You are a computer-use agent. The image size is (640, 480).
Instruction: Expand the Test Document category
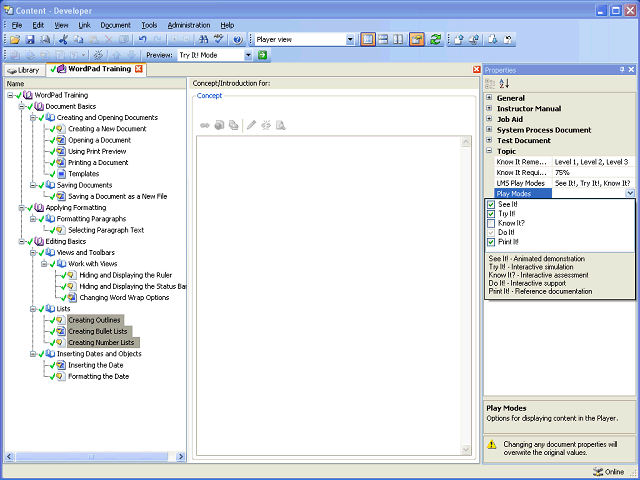489,140
